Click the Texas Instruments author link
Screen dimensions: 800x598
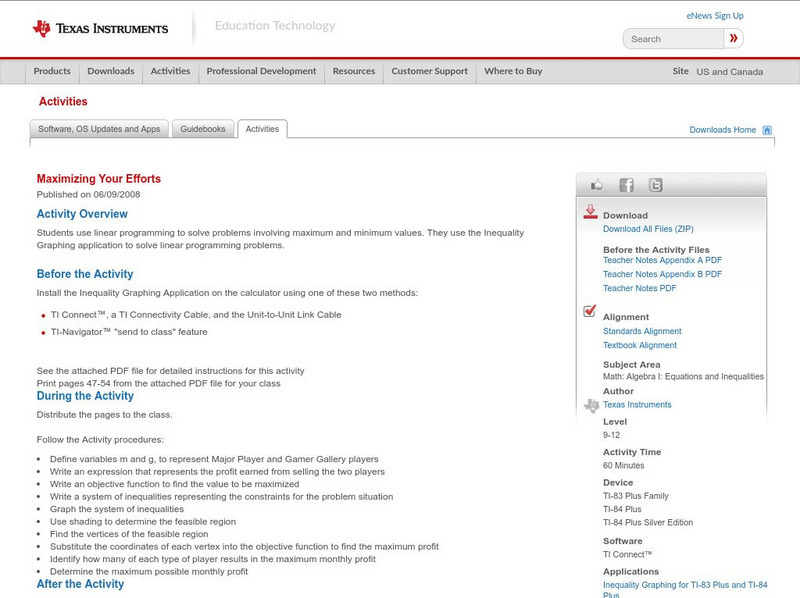(637, 405)
